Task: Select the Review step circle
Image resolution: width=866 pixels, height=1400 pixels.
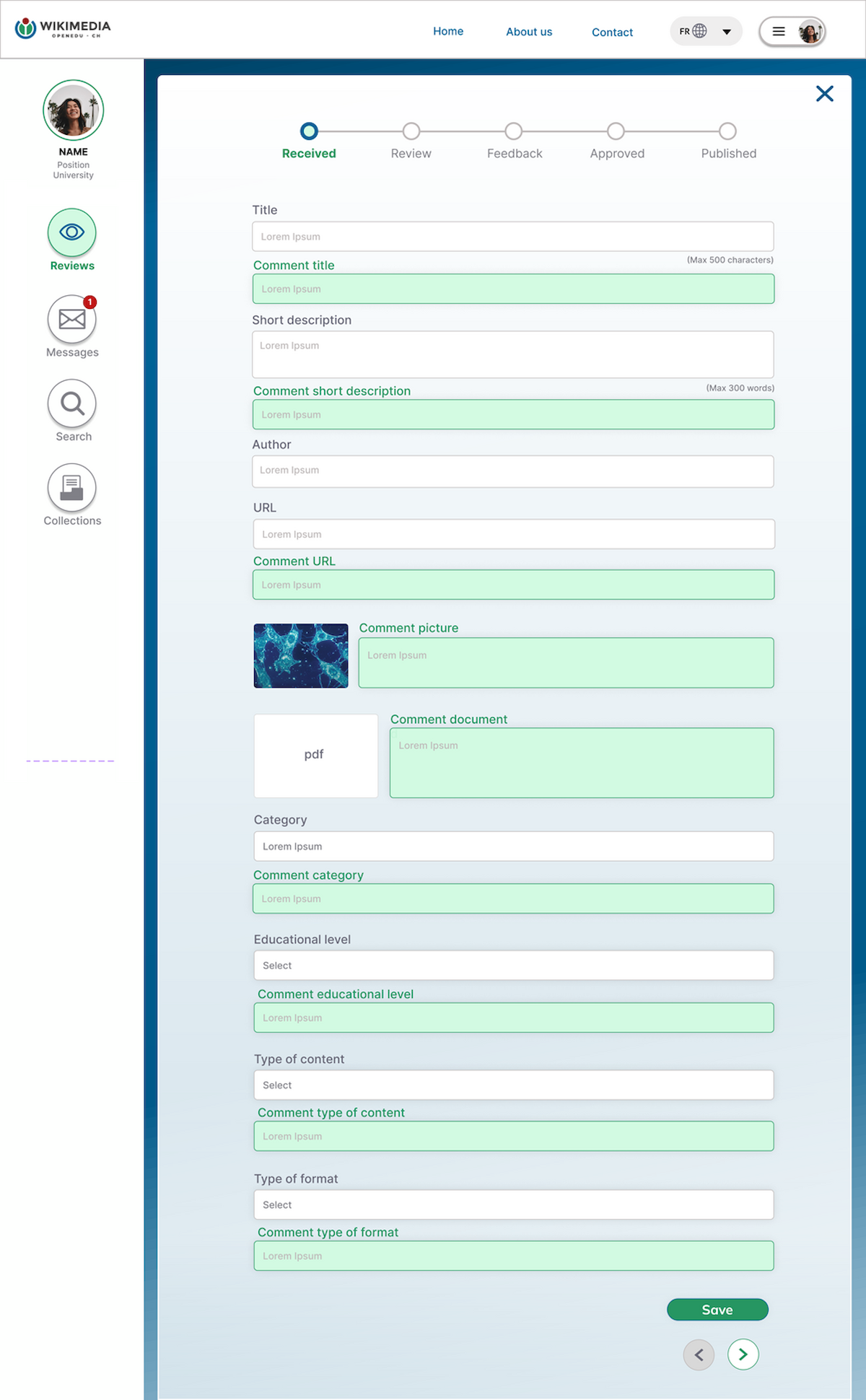Action: click(x=411, y=131)
